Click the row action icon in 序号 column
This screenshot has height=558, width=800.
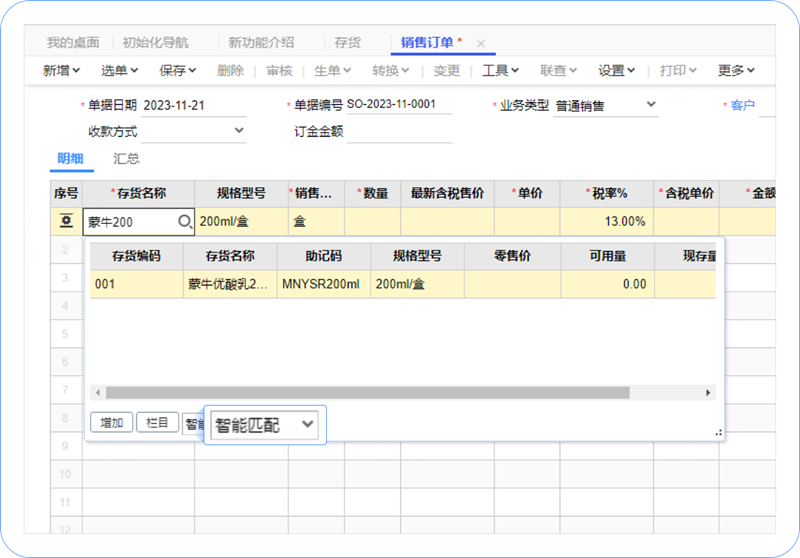click(66, 222)
